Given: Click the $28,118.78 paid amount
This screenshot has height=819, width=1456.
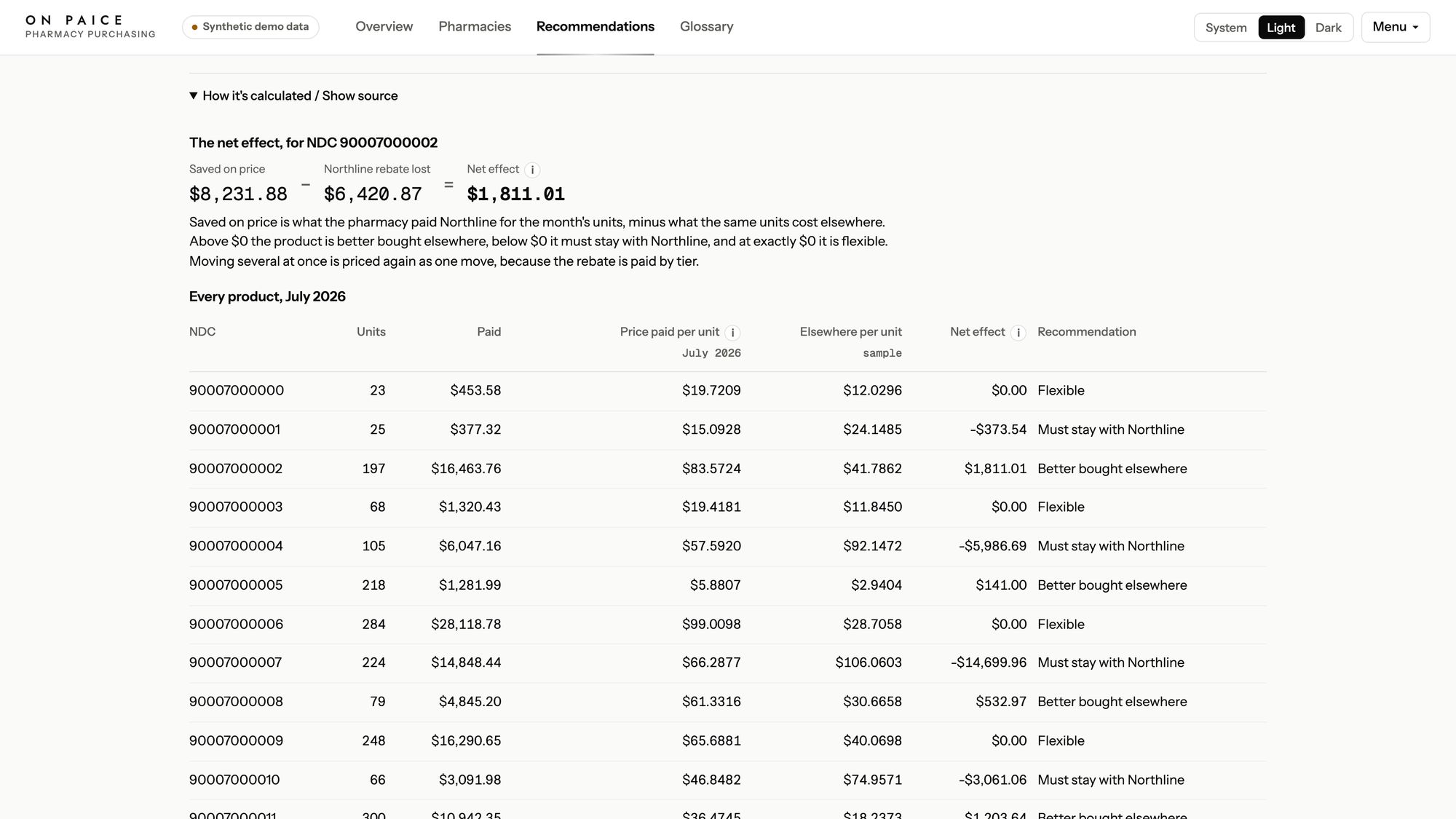Looking at the screenshot, I should (466, 624).
